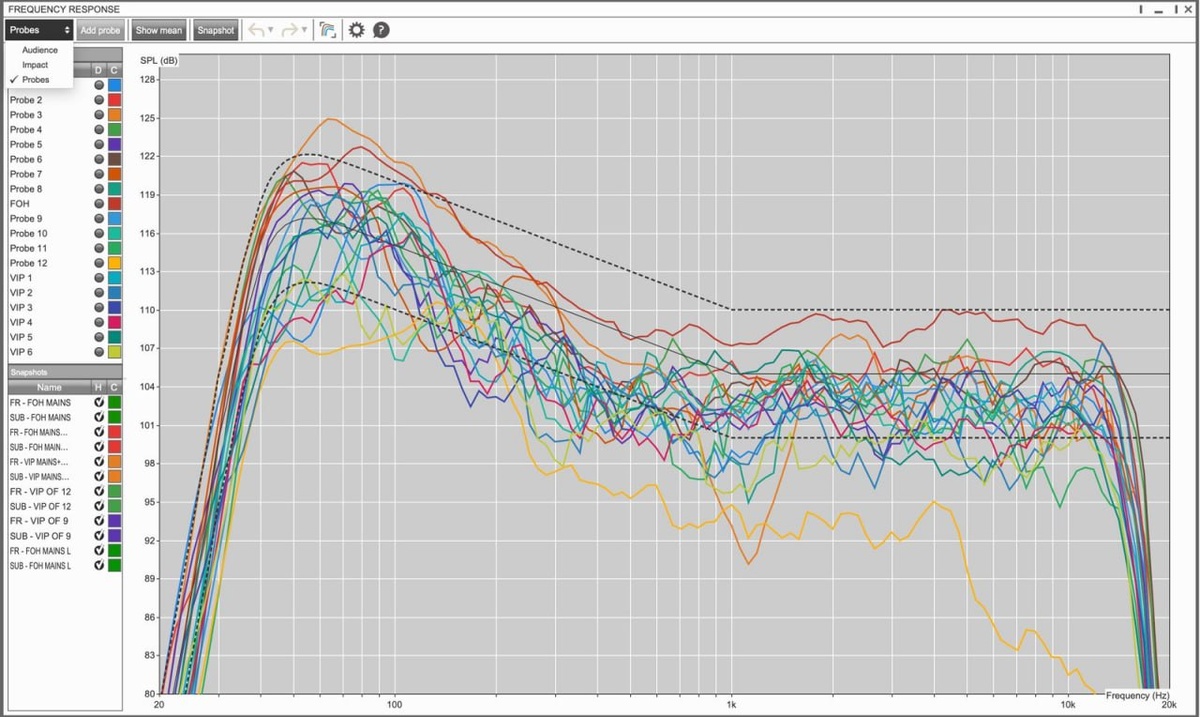Viewport: 1200px width, 717px height.
Task: Click the curve view icon beside redo
Action: click(x=328, y=30)
